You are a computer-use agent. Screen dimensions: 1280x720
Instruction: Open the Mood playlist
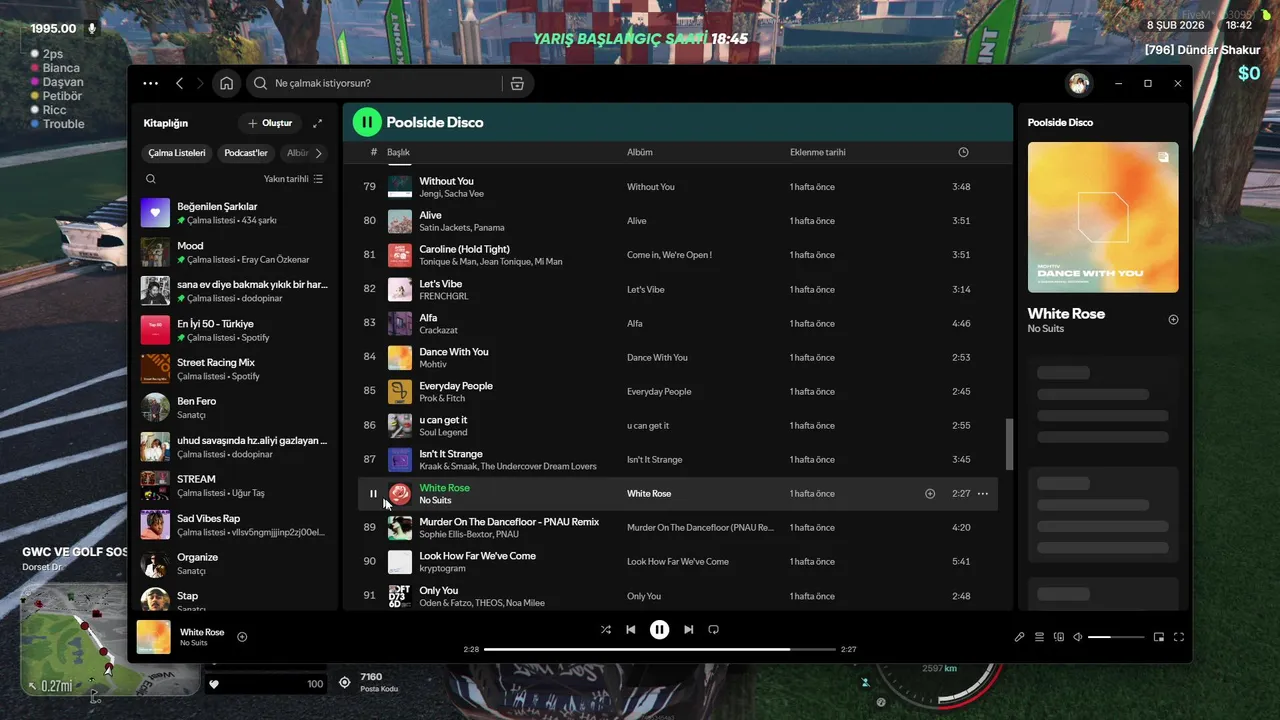click(x=235, y=252)
